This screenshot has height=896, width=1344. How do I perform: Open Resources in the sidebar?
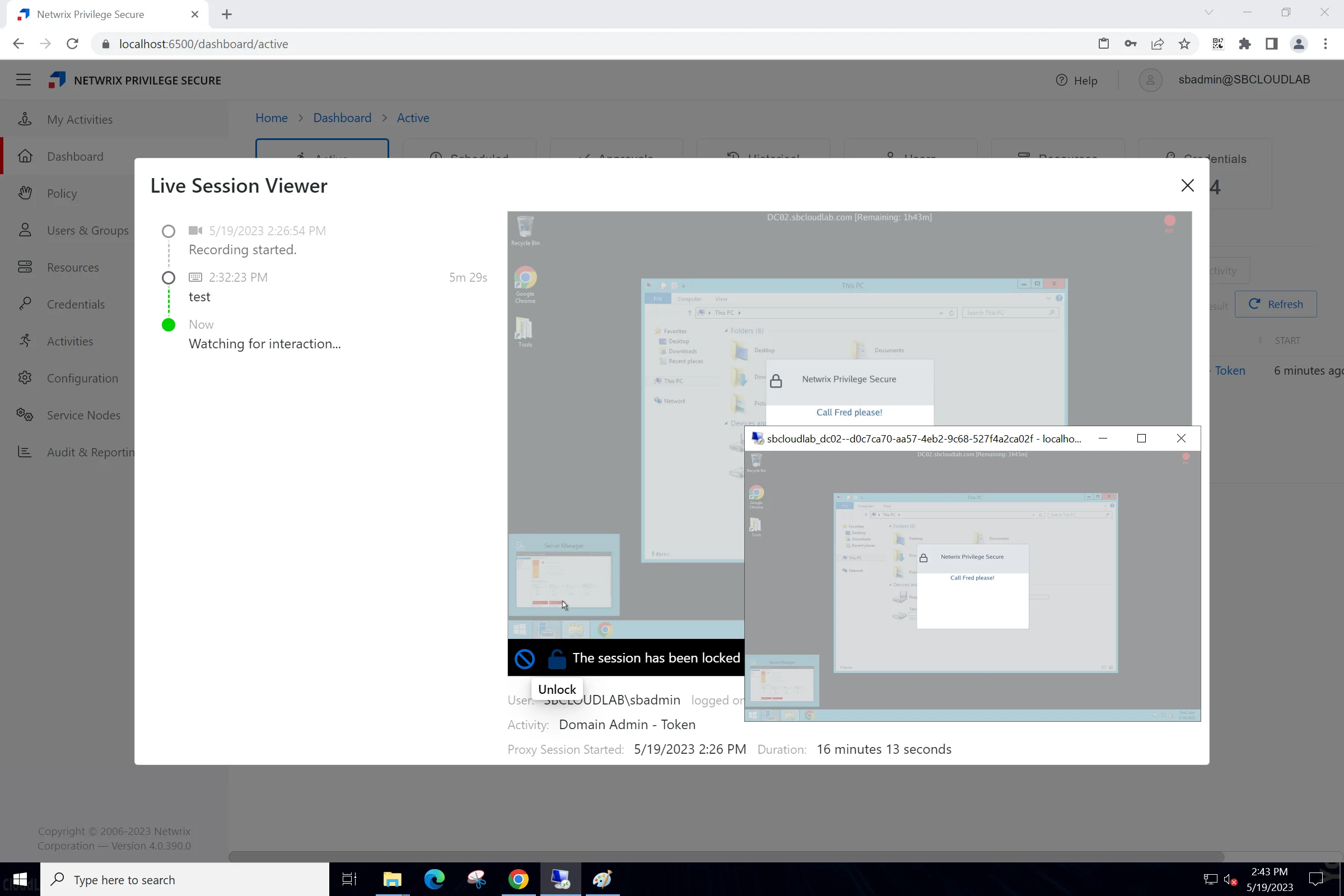click(x=73, y=268)
